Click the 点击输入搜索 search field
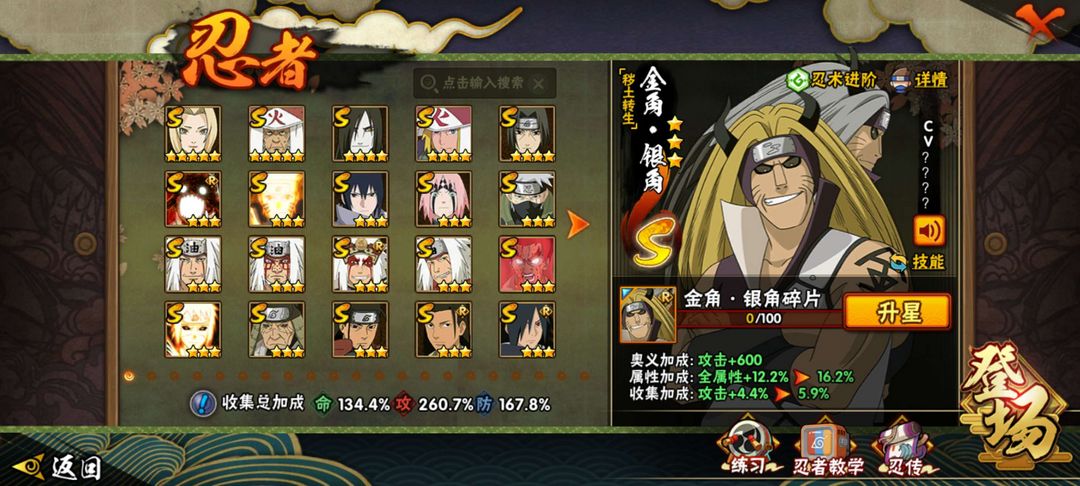 coord(485,83)
